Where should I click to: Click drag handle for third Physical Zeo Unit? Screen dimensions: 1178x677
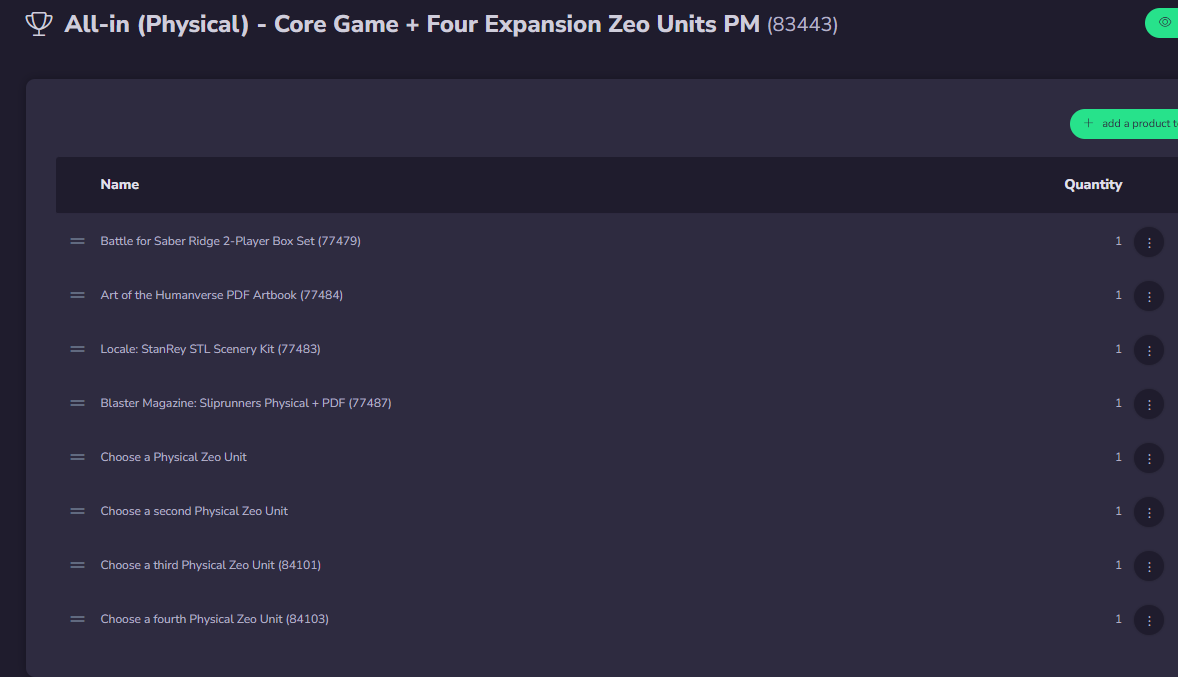pyautogui.click(x=77, y=565)
